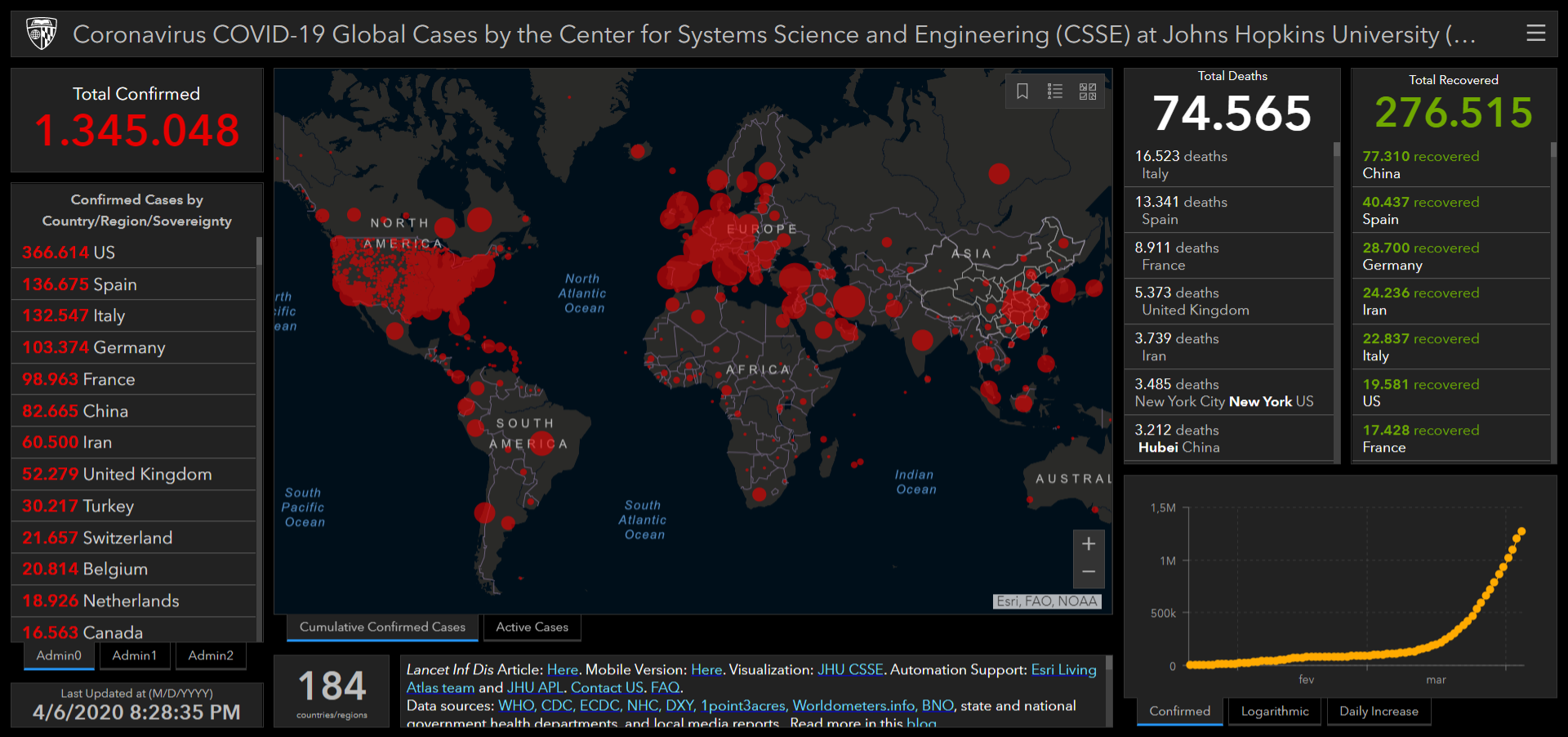Screen dimensions: 1568x737
Task: Open the JHU APL link
Action: pos(535,687)
